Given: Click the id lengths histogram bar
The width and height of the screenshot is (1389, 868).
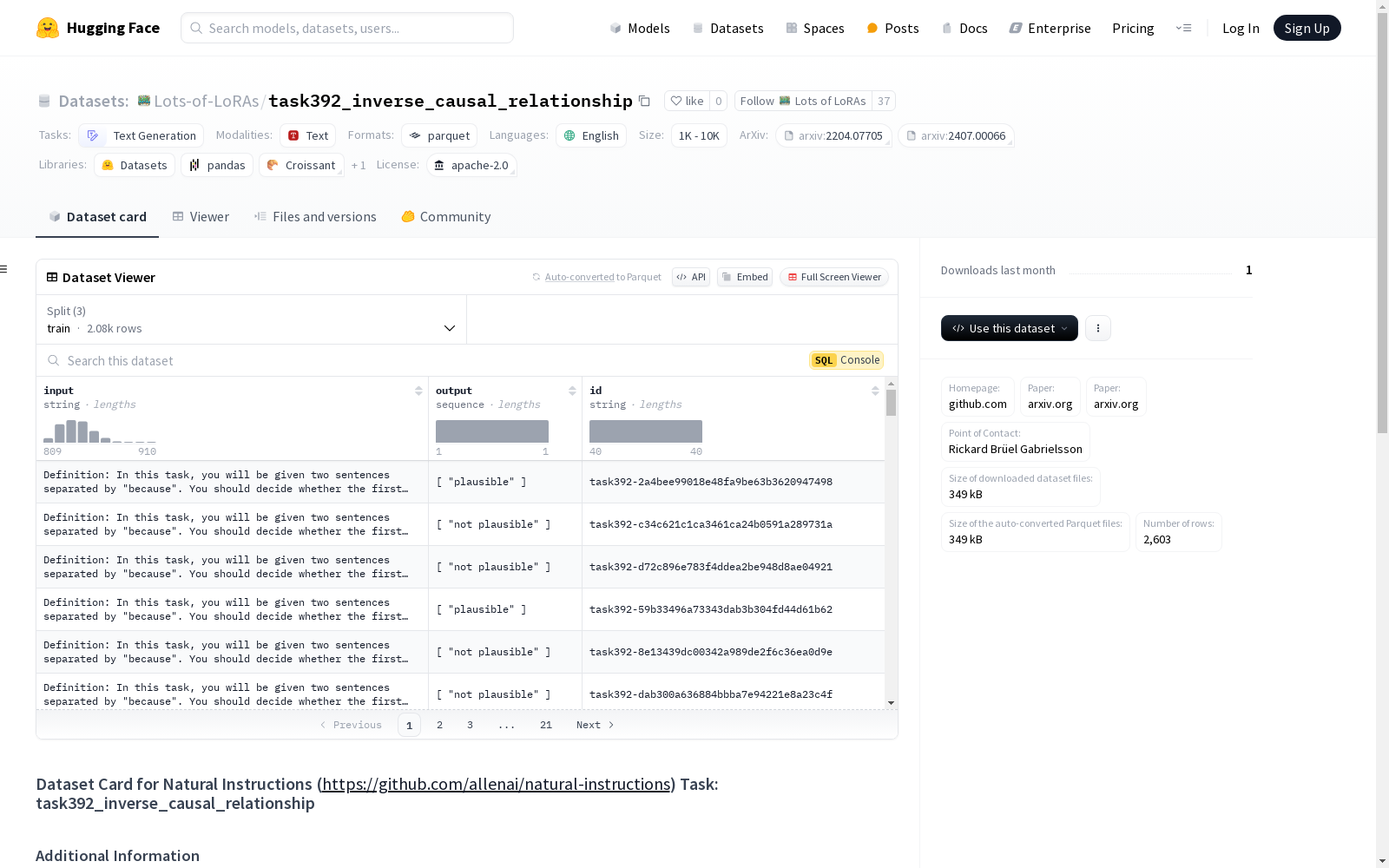Looking at the screenshot, I should pos(646,431).
